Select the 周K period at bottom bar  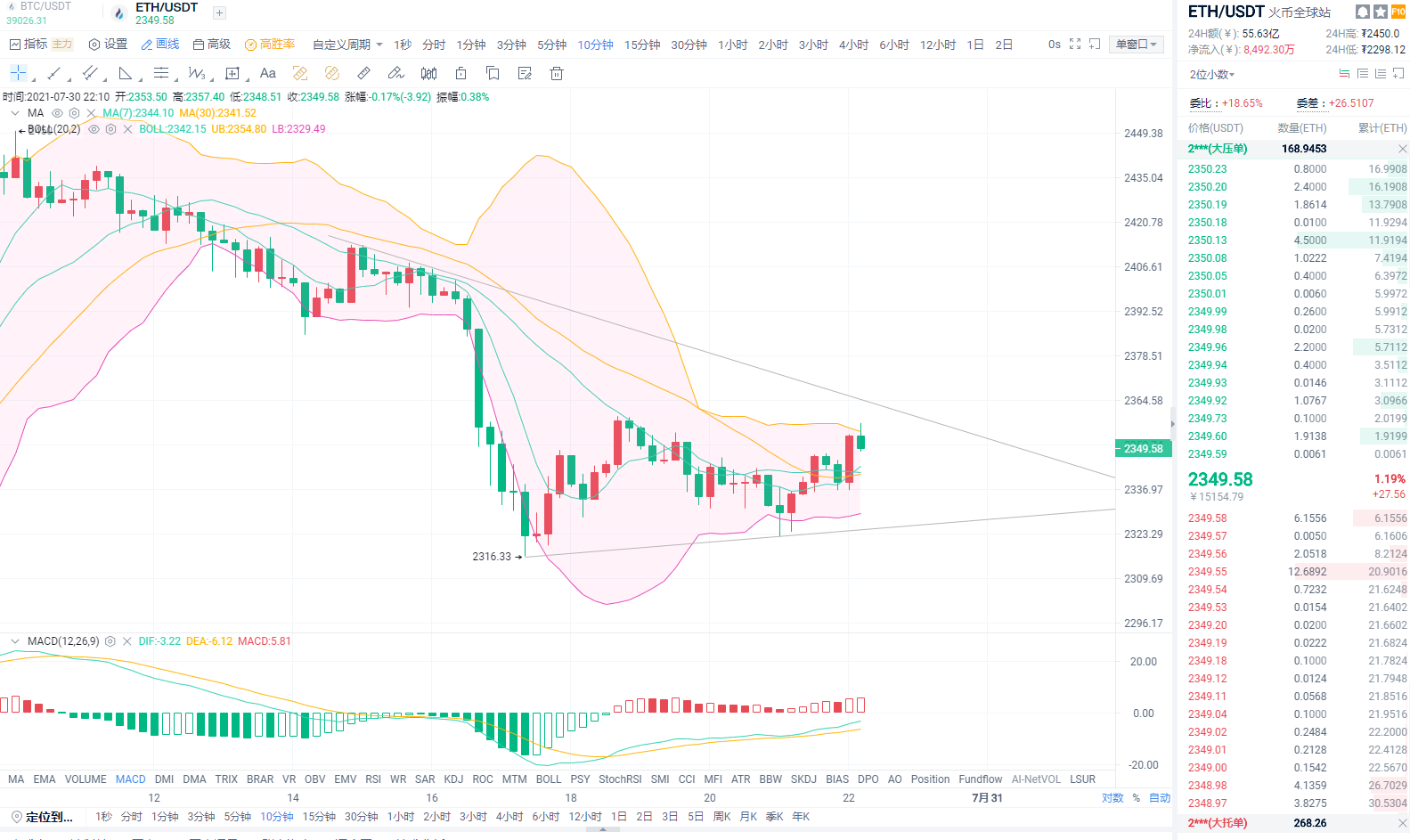[722, 817]
